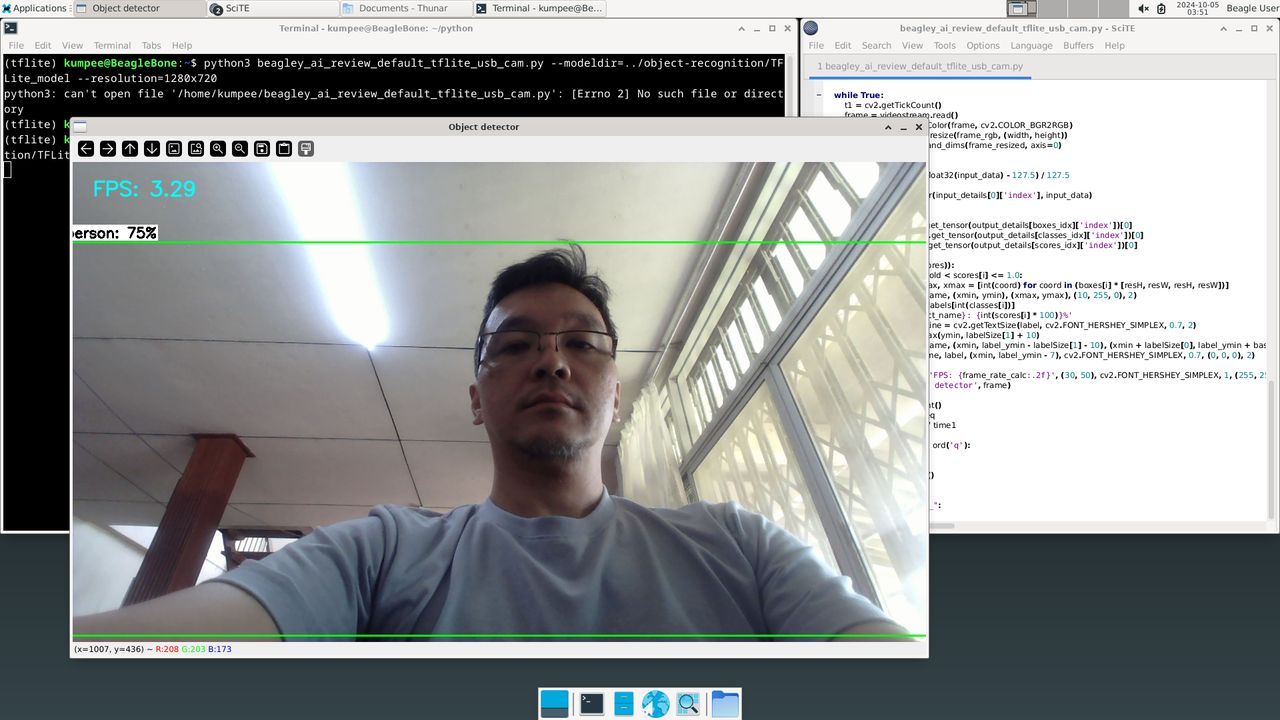The height and width of the screenshot is (720, 1280).
Task: Open SciTE View menu
Action: tap(912, 45)
